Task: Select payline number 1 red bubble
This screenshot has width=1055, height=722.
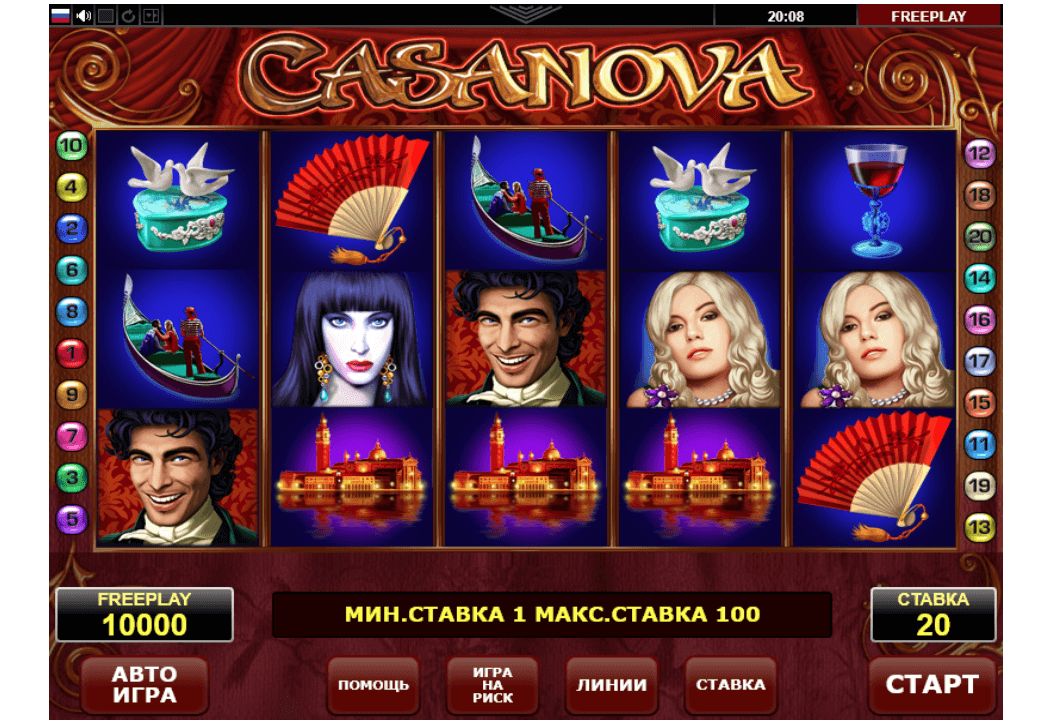Action: click(x=71, y=353)
